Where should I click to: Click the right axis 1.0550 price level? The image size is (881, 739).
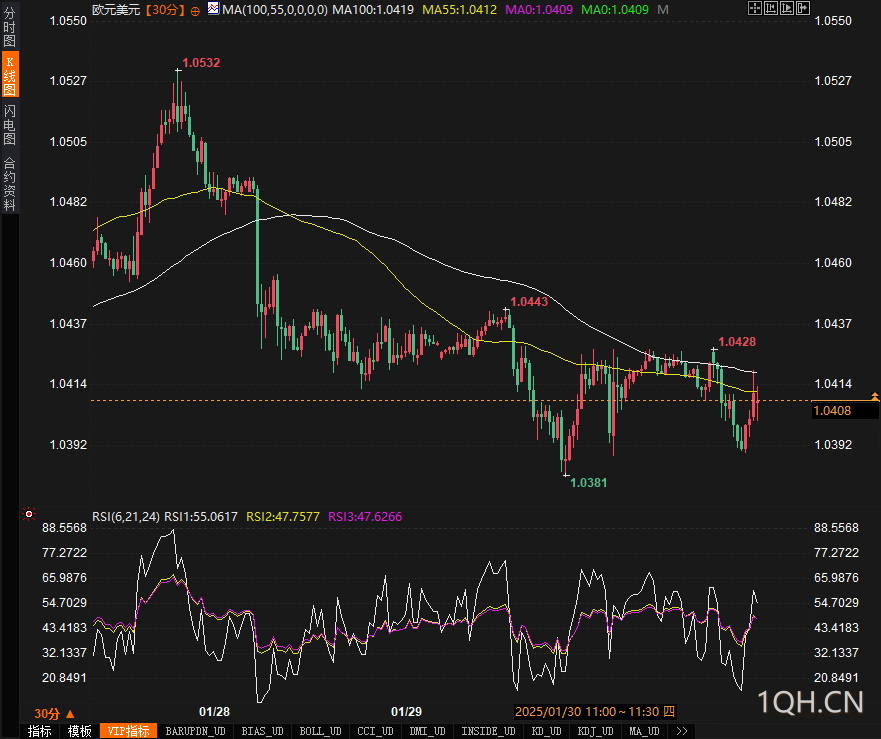point(833,21)
